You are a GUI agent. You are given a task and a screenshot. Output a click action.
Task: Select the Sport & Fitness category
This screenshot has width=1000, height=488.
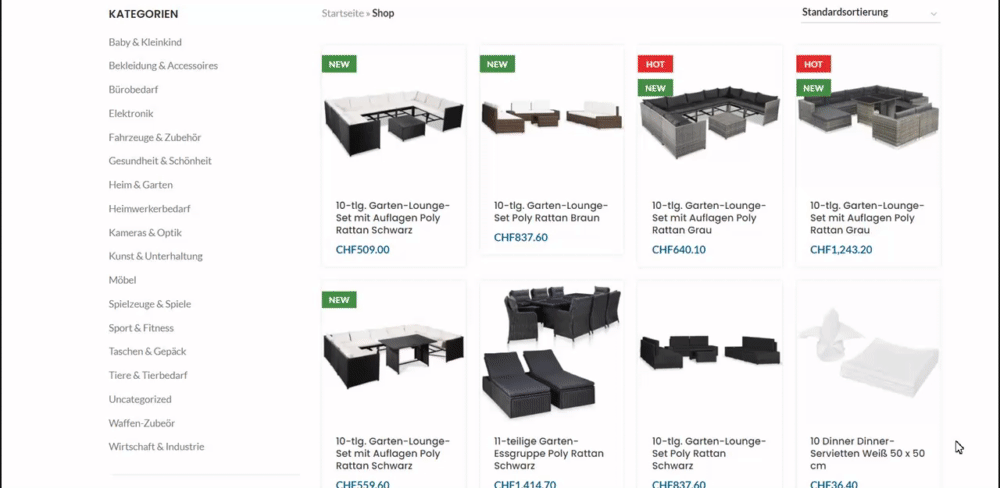point(141,328)
